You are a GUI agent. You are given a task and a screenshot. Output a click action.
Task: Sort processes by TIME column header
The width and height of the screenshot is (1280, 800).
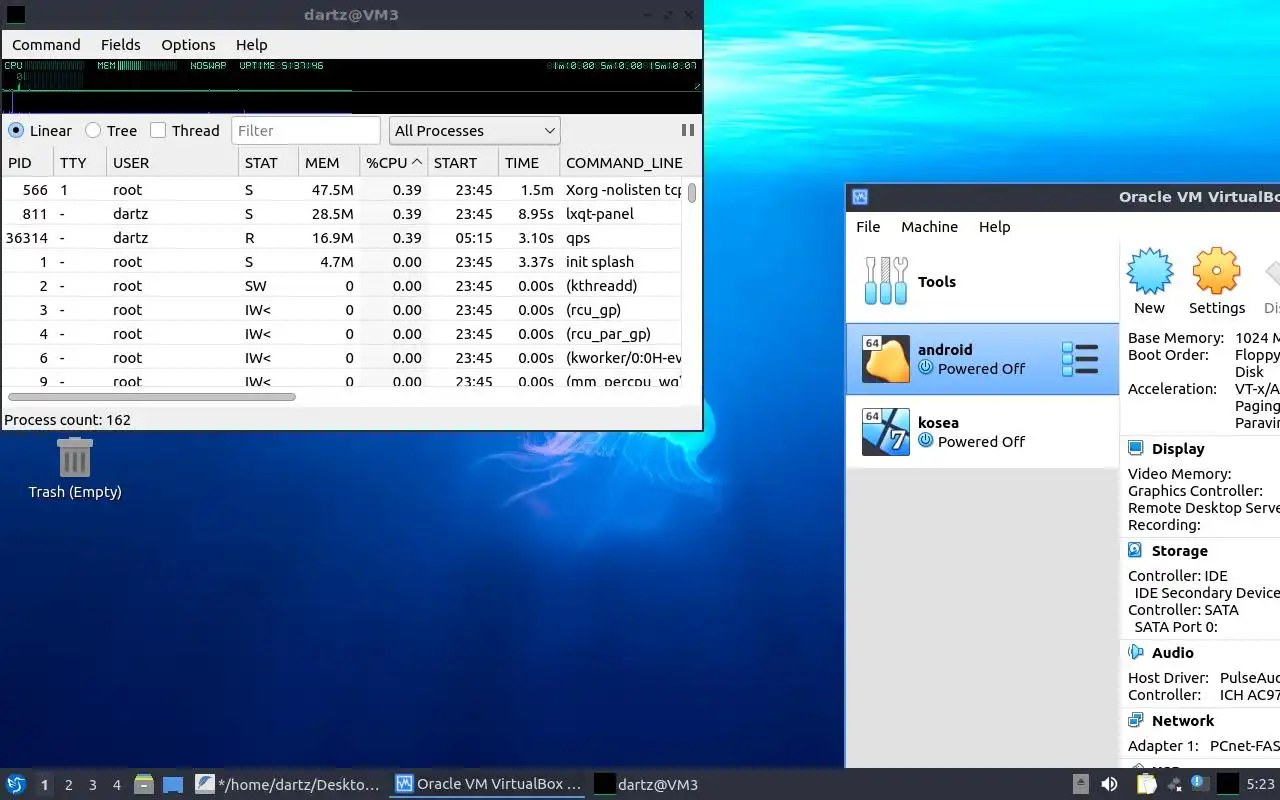click(529, 162)
